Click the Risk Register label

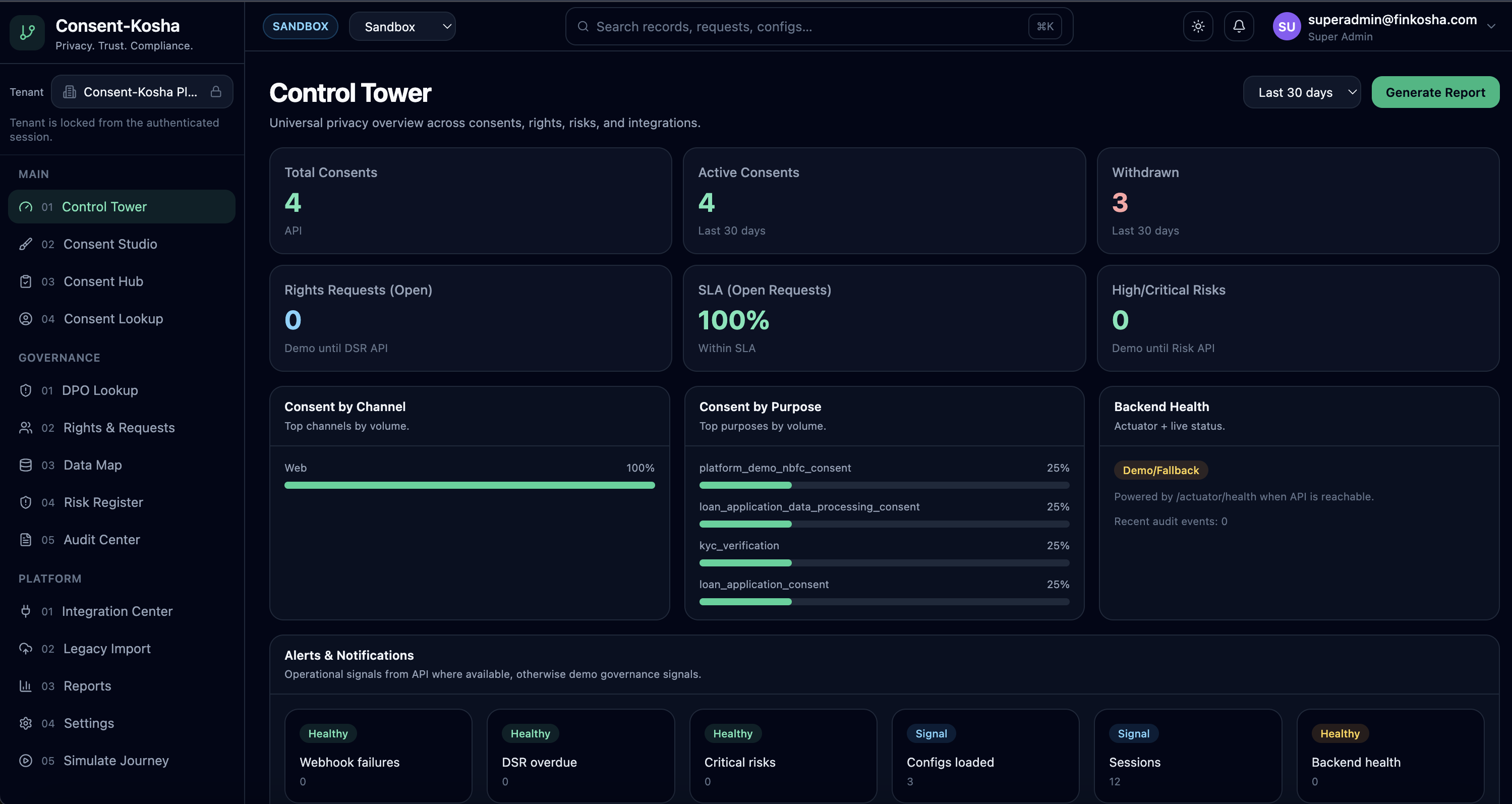(103, 502)
